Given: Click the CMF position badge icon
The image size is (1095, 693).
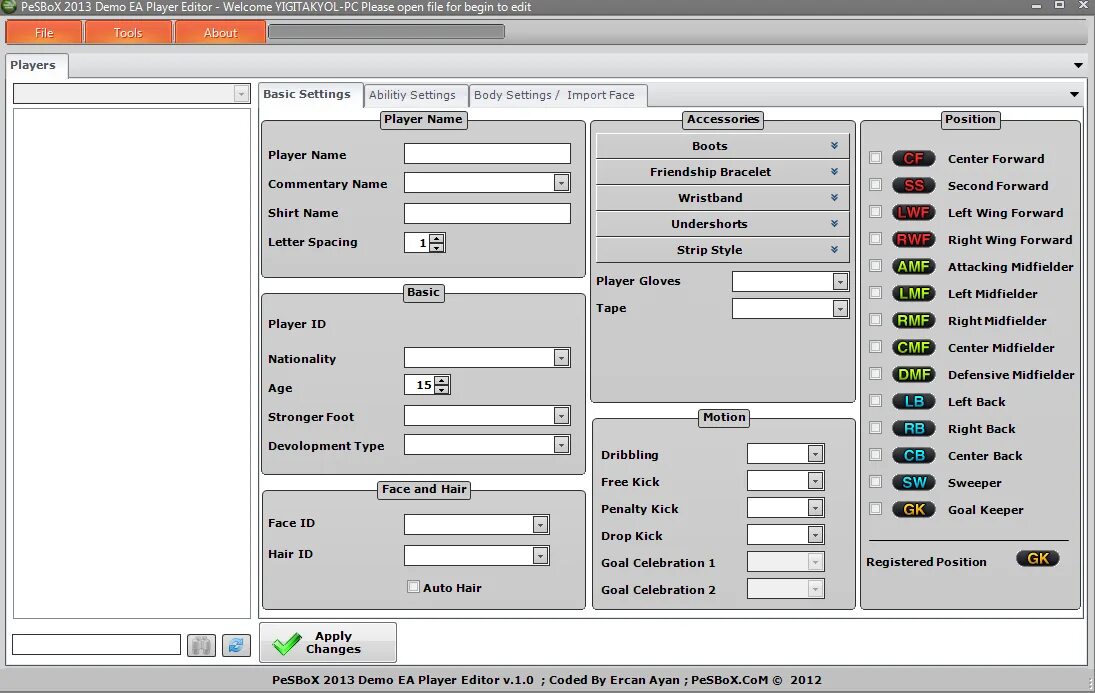Looking at the screenshot, I should pos(913,347).
